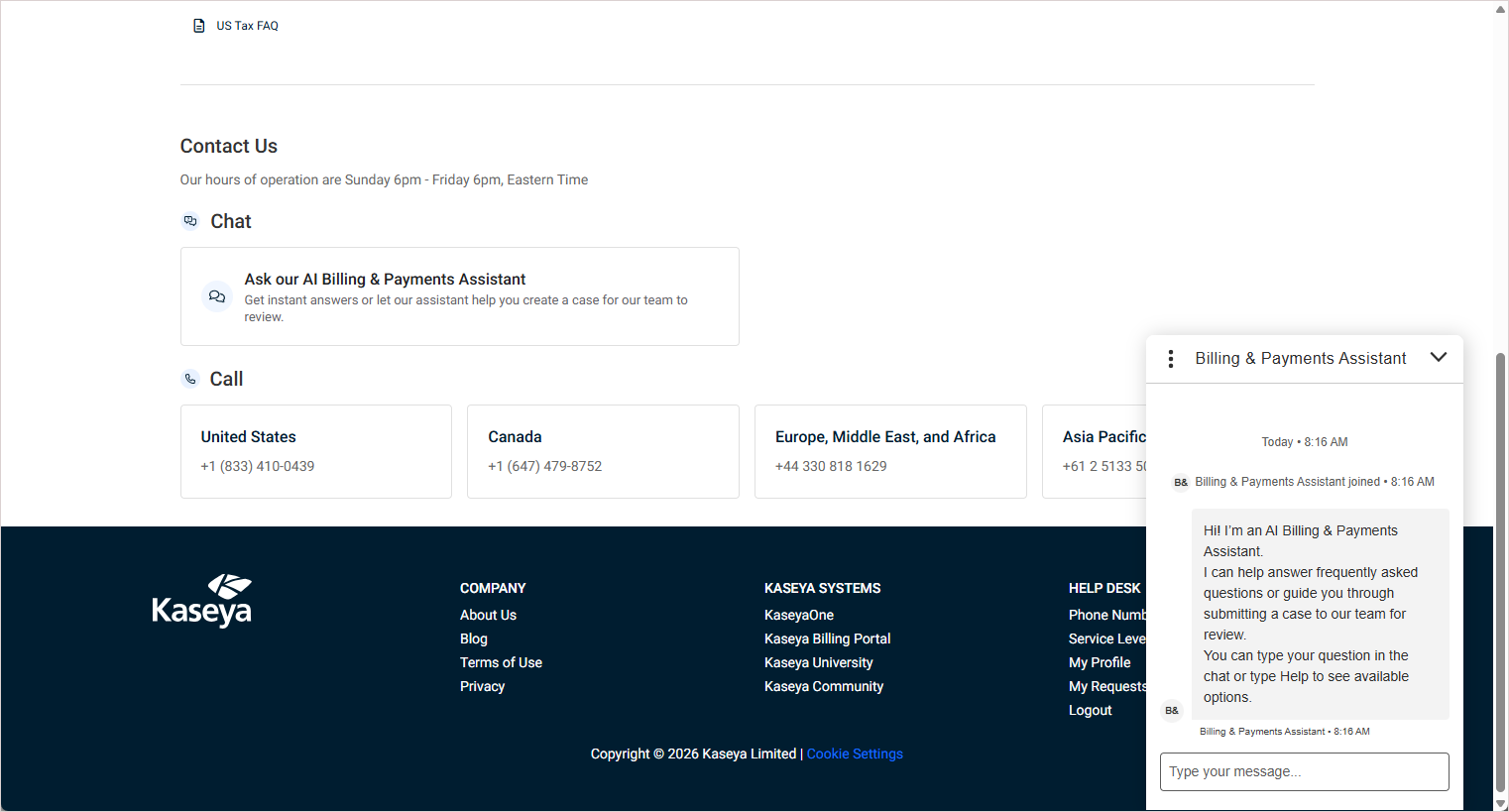Click the B& assistant avatar beside message

pos(1172,710)
